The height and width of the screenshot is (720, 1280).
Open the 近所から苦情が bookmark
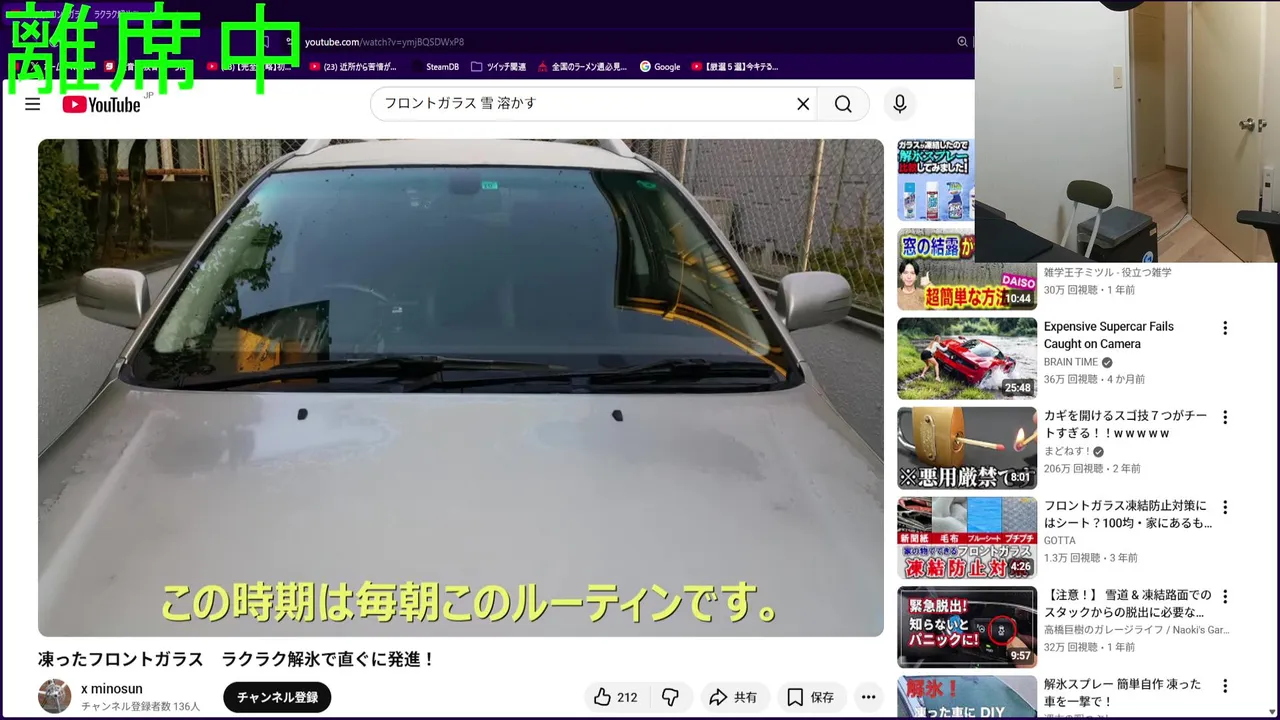coord(353,67)
